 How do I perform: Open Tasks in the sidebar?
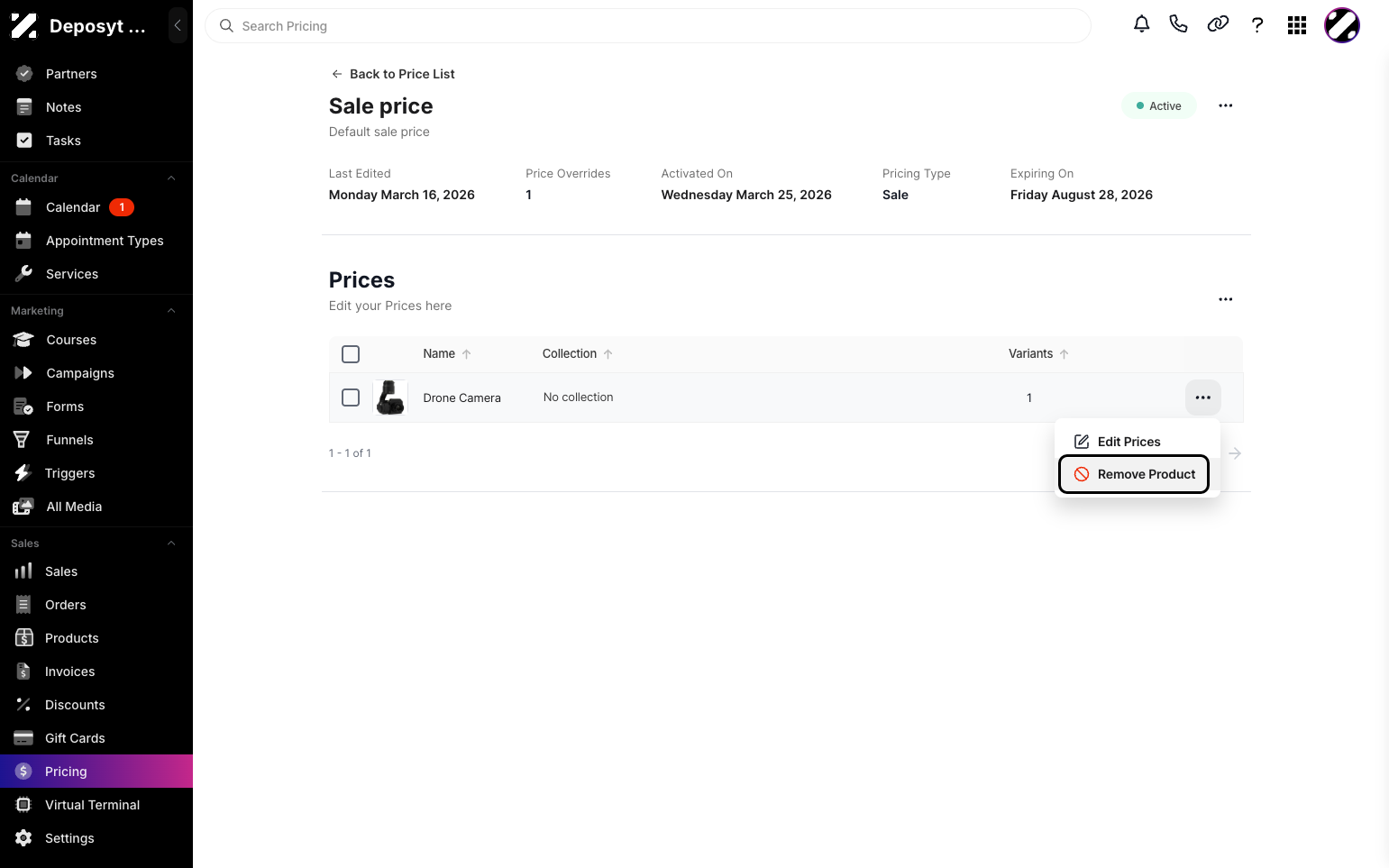pyautogui.click(x=96, y=141)
